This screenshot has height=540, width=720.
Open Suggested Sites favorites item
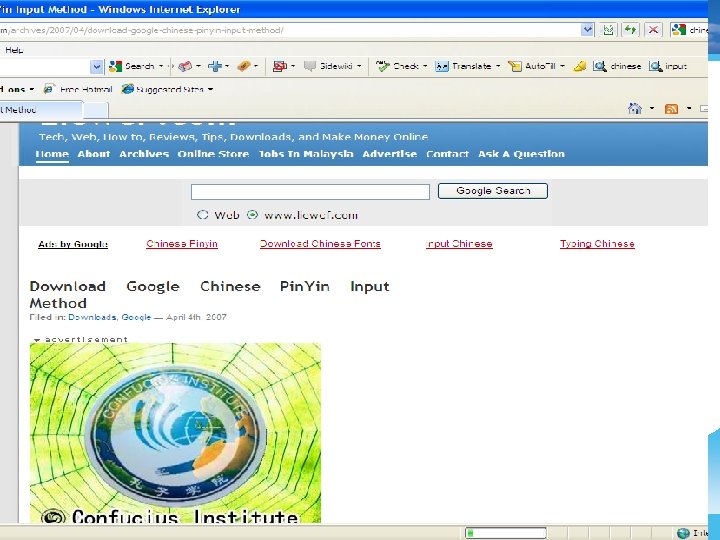point(167,89)
